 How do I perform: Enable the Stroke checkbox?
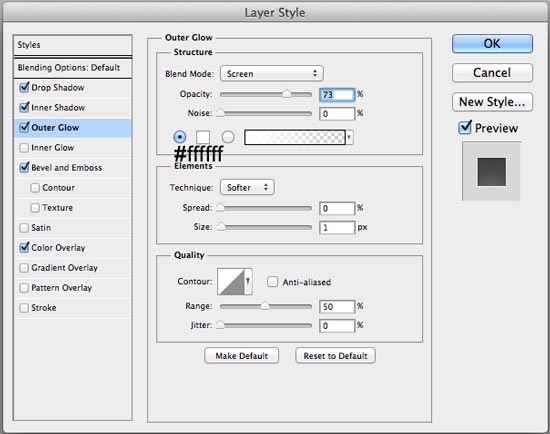coord(24,308)
